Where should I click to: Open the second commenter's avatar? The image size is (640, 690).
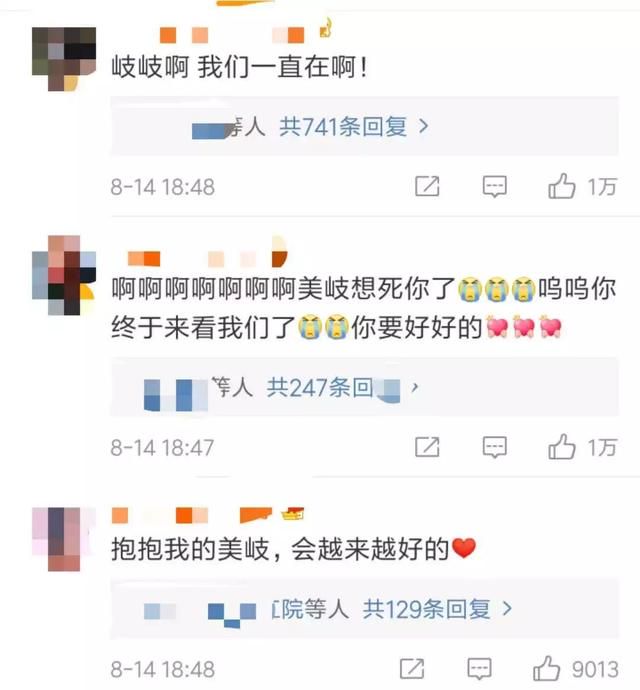point(64,275)
